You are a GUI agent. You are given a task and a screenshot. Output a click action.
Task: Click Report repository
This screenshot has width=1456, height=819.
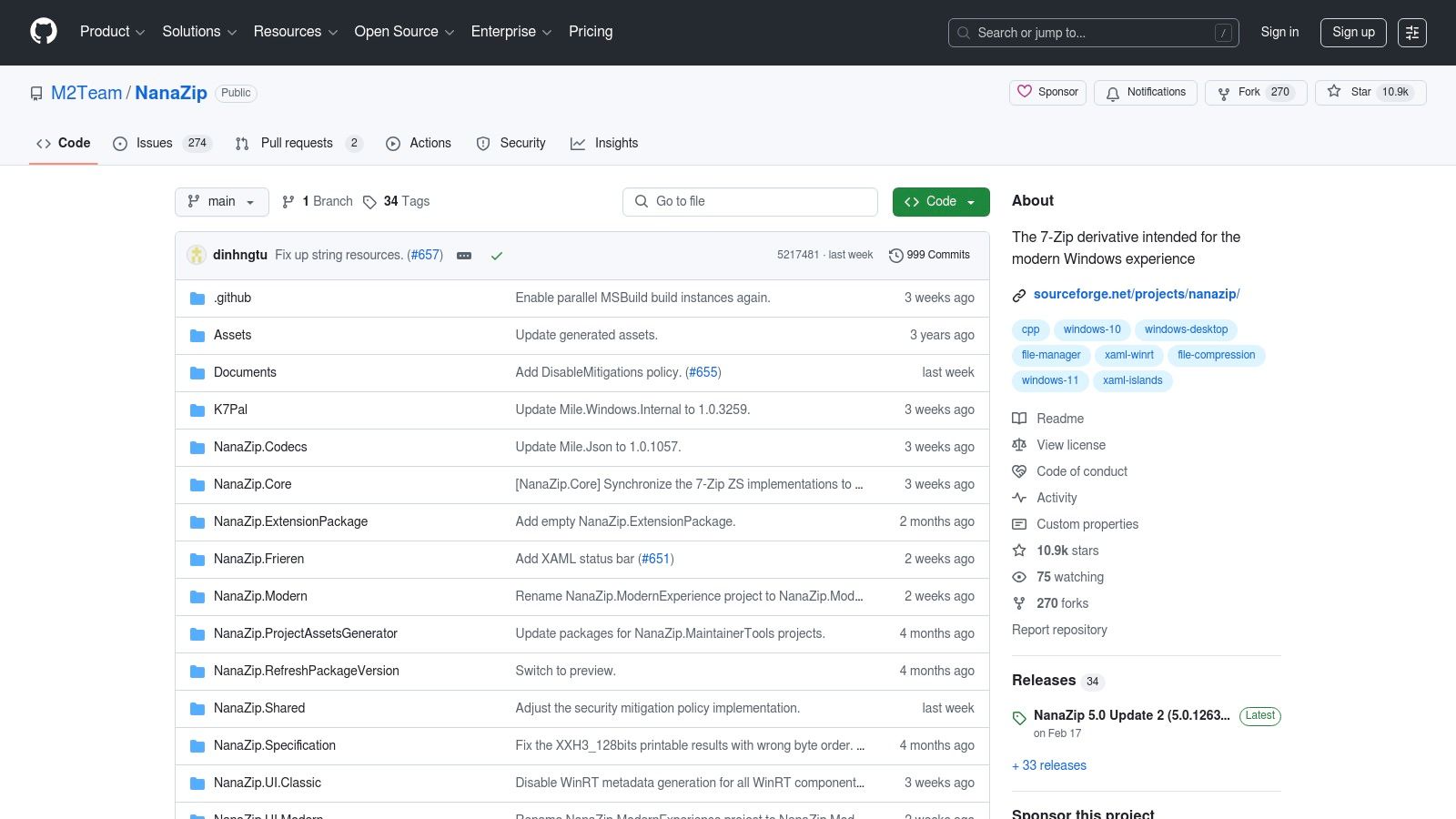(x=1059, y=630)
